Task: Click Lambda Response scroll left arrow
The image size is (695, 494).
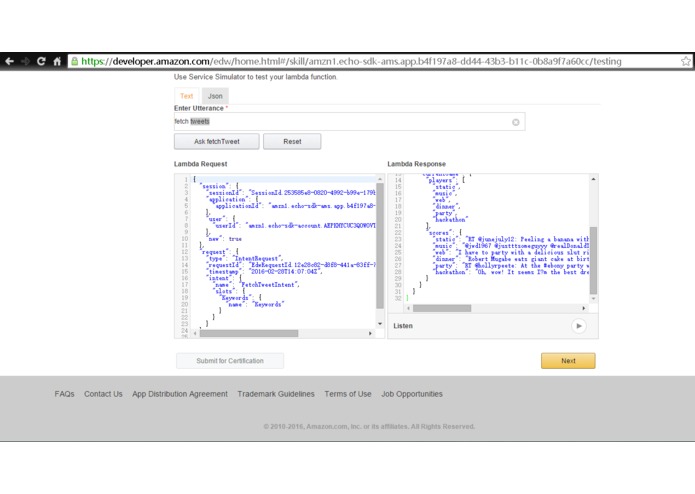Action: 408,308
